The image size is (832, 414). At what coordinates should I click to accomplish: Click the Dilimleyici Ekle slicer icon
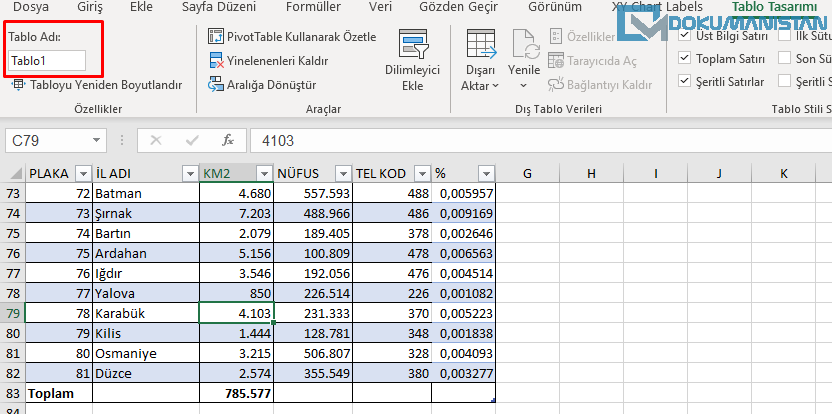[413, 44]
